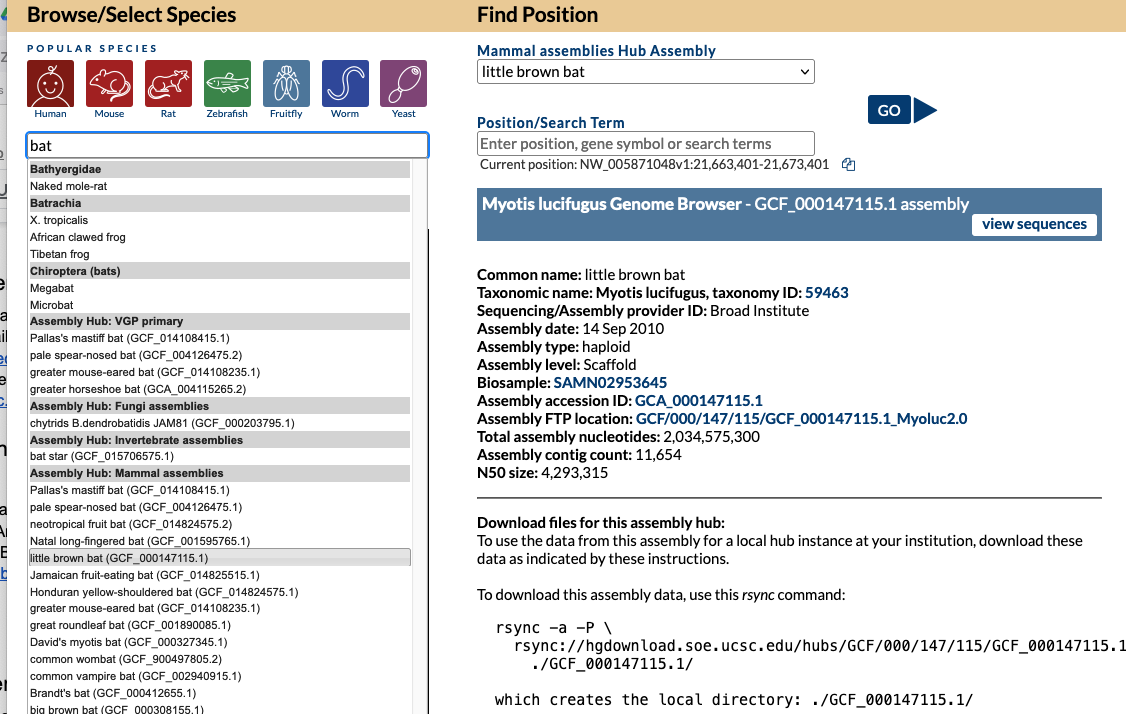1126x714 pixels.
Task: Select Pallas's mastiff bat under Mammal assemblies
Action: (x=220, y=491)
